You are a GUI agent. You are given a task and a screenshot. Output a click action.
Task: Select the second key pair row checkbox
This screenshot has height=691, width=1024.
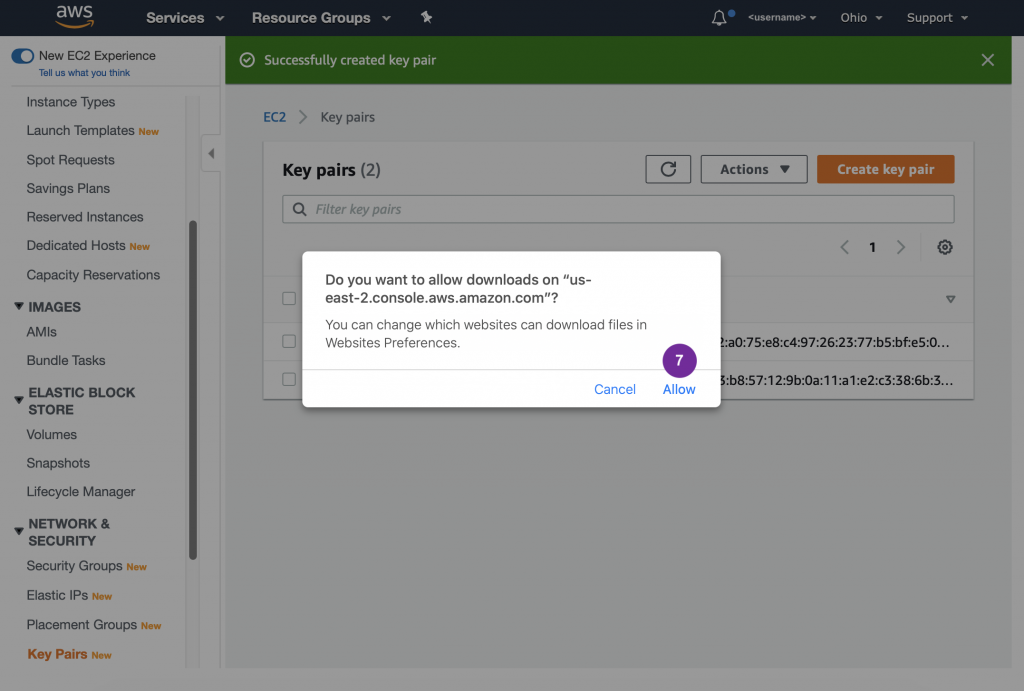click(289, 379)
